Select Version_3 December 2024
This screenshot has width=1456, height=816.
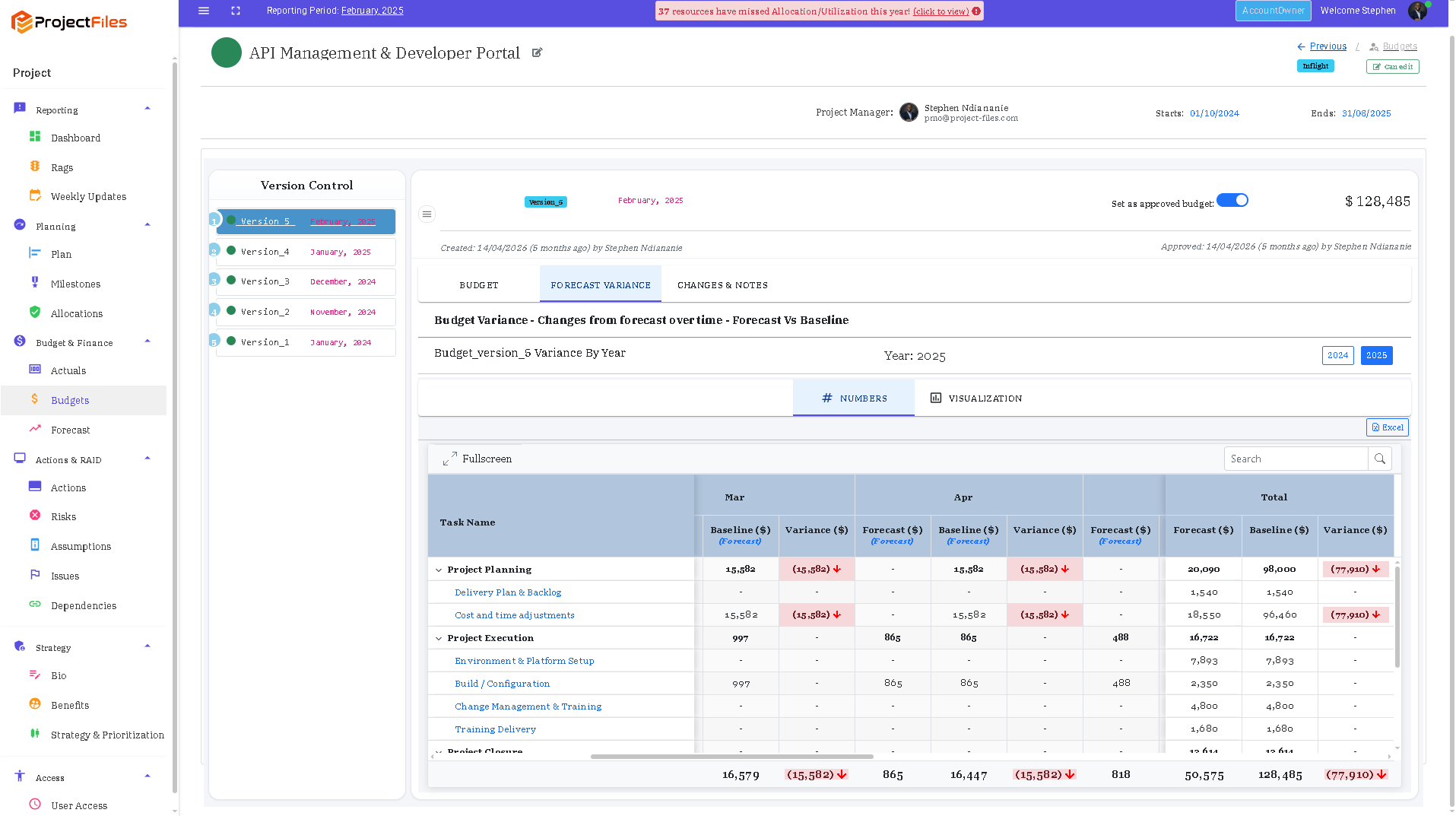click(x=306, y=281)
